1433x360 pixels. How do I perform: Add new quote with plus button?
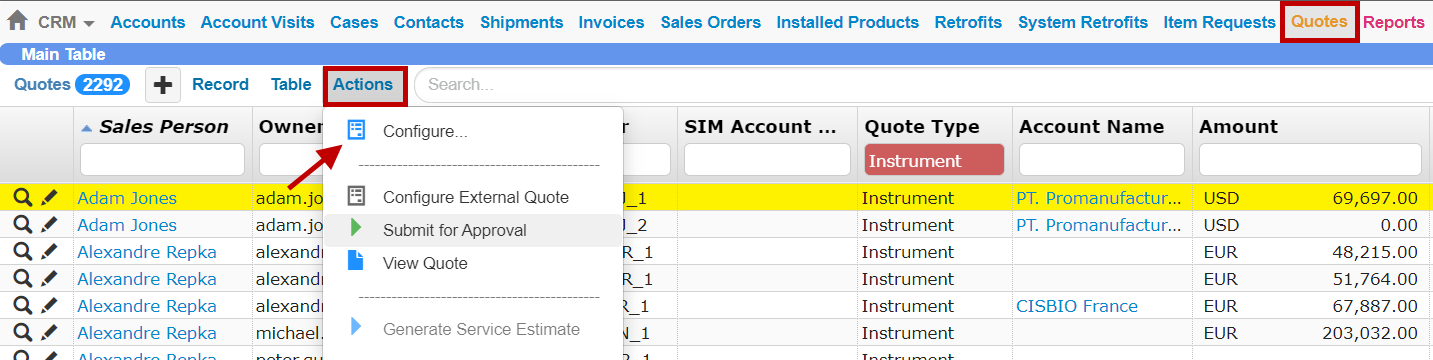163,85
